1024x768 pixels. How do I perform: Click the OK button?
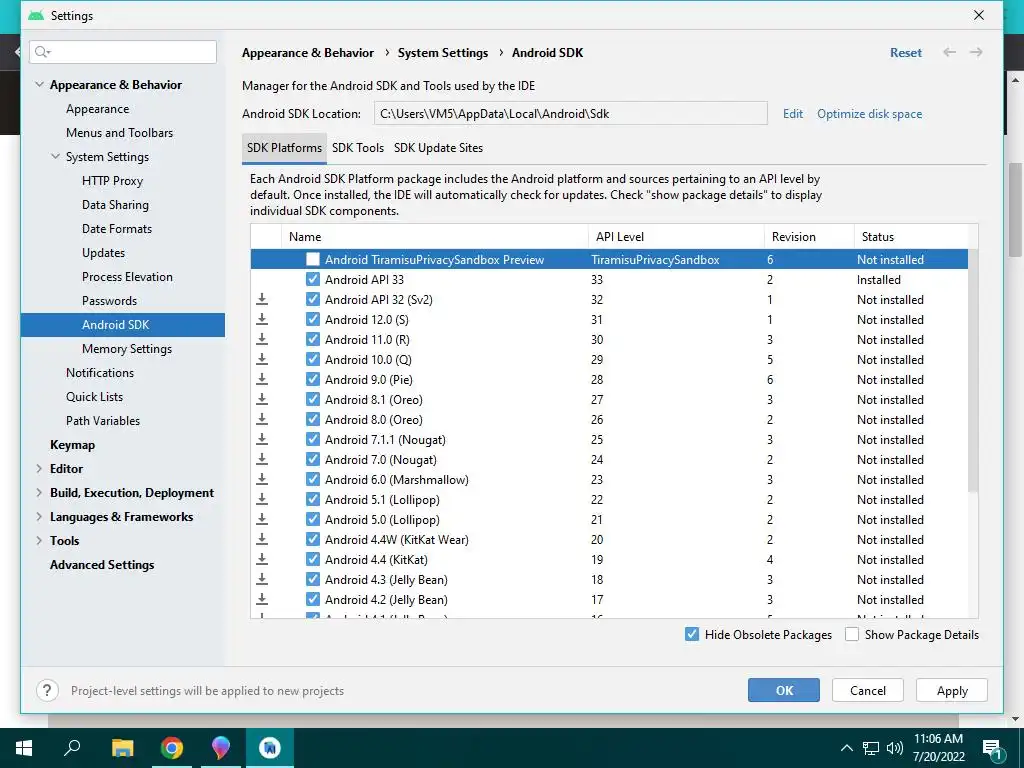[x=784, y=690]
